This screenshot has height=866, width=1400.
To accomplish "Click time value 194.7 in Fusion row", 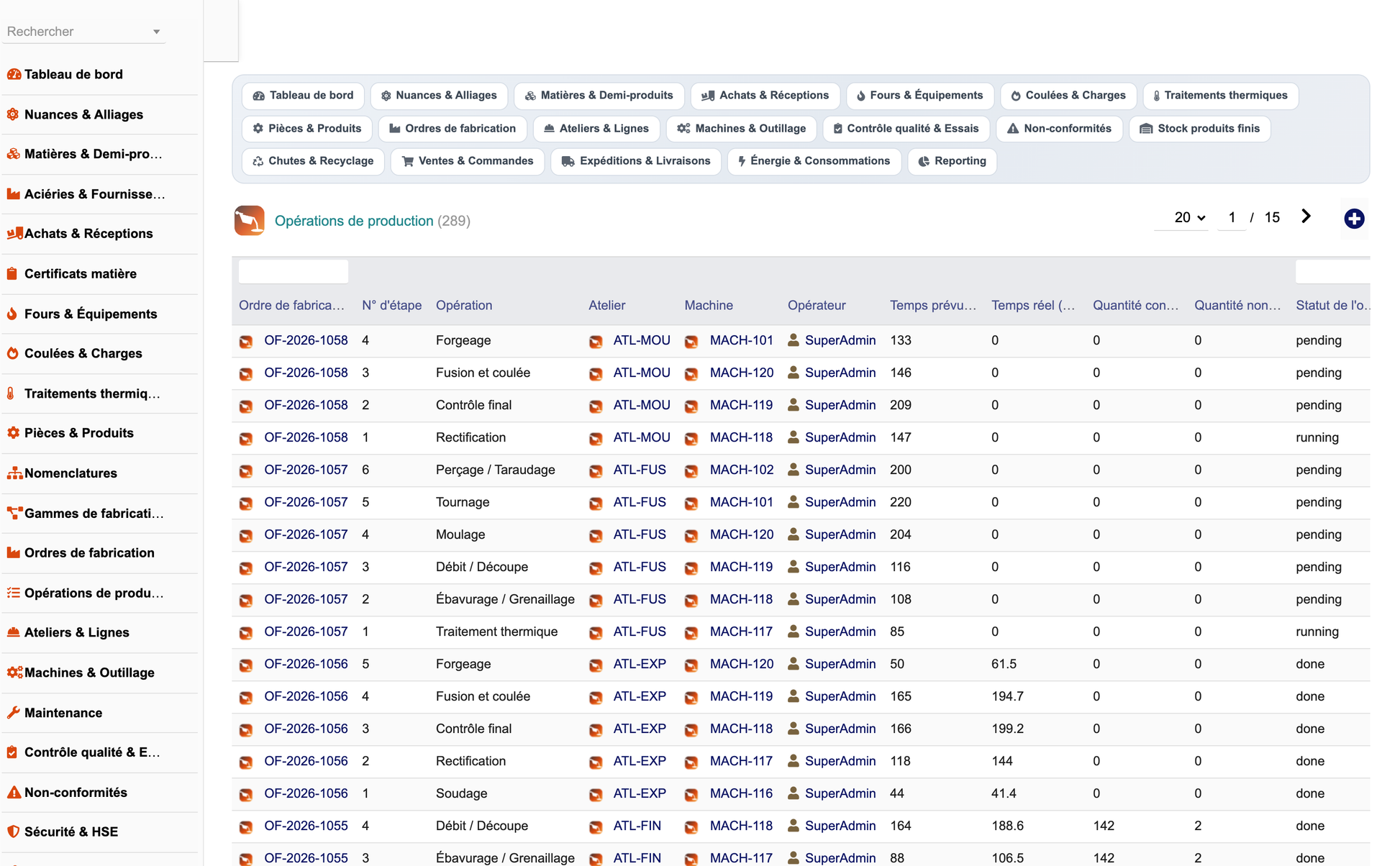I will pos(1007,696).
